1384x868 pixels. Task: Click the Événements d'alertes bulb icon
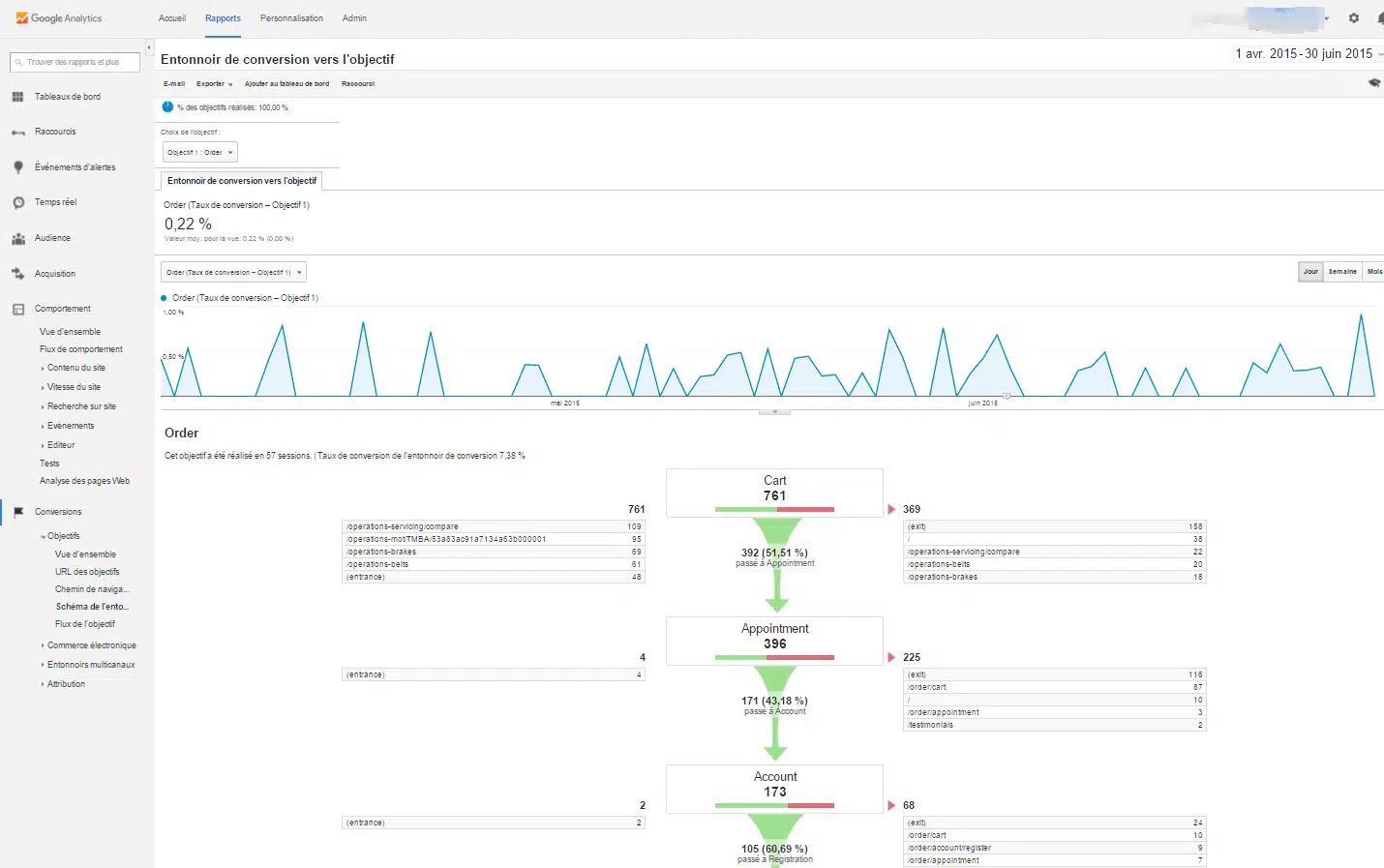17,167
